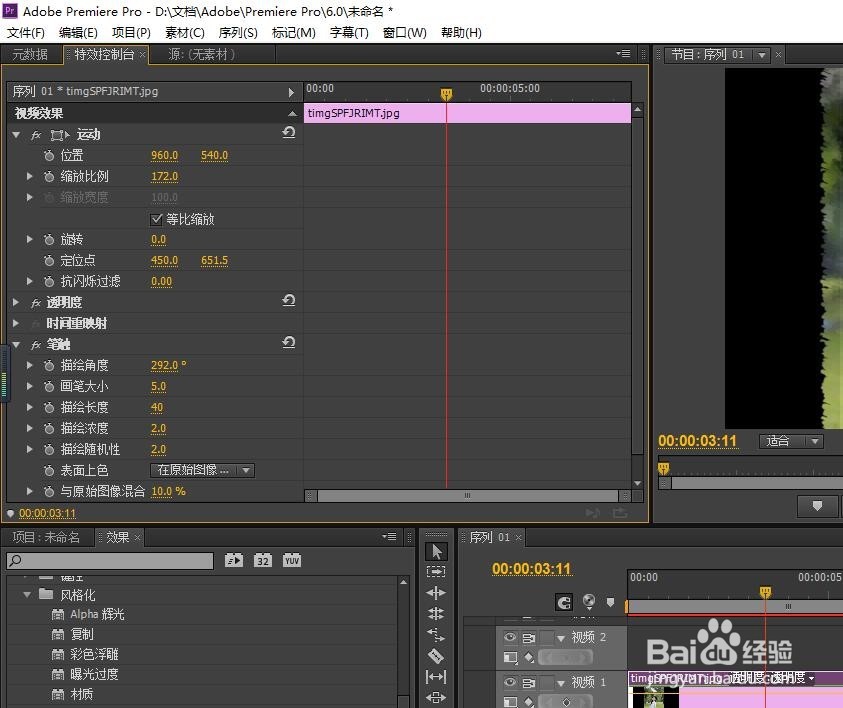The height and width of the screenshot is (708, 843).
Task: Click the program monitor playhead marker
Action: [x=663, y=468]
